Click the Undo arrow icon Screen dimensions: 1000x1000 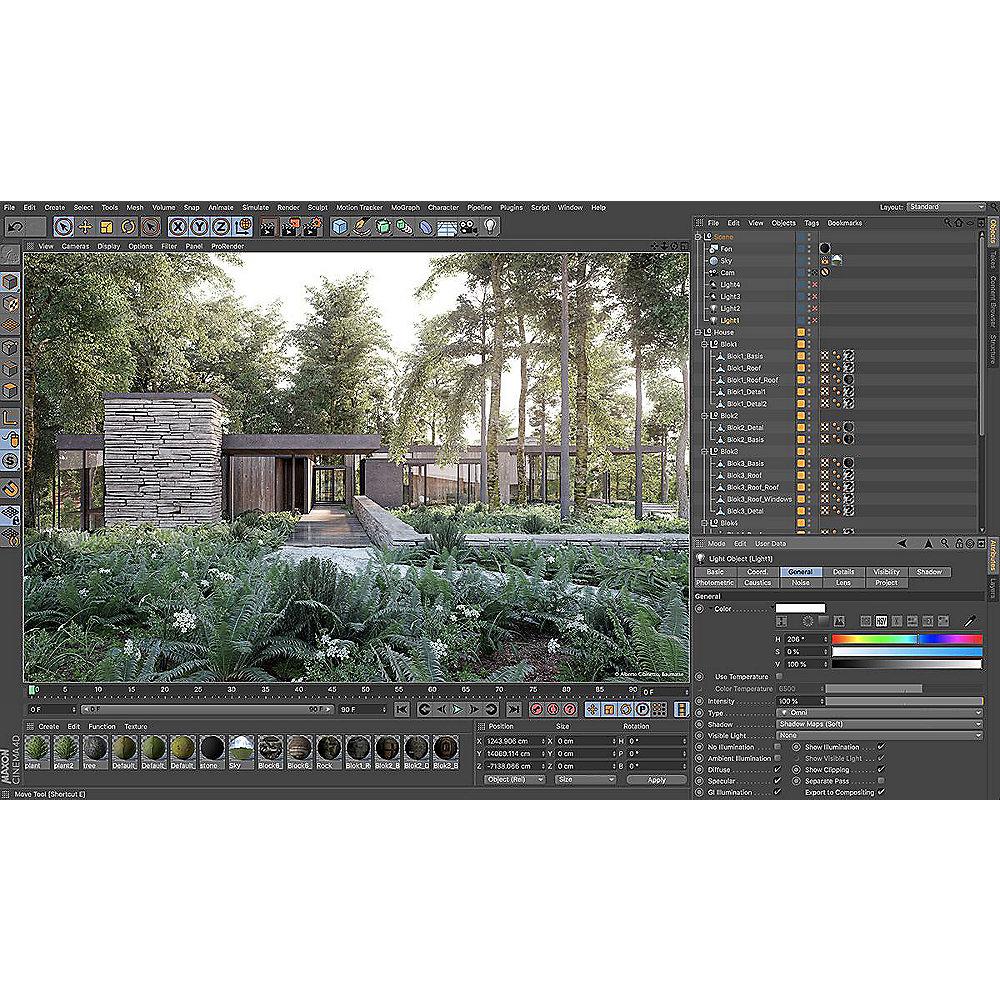[15, 227]
